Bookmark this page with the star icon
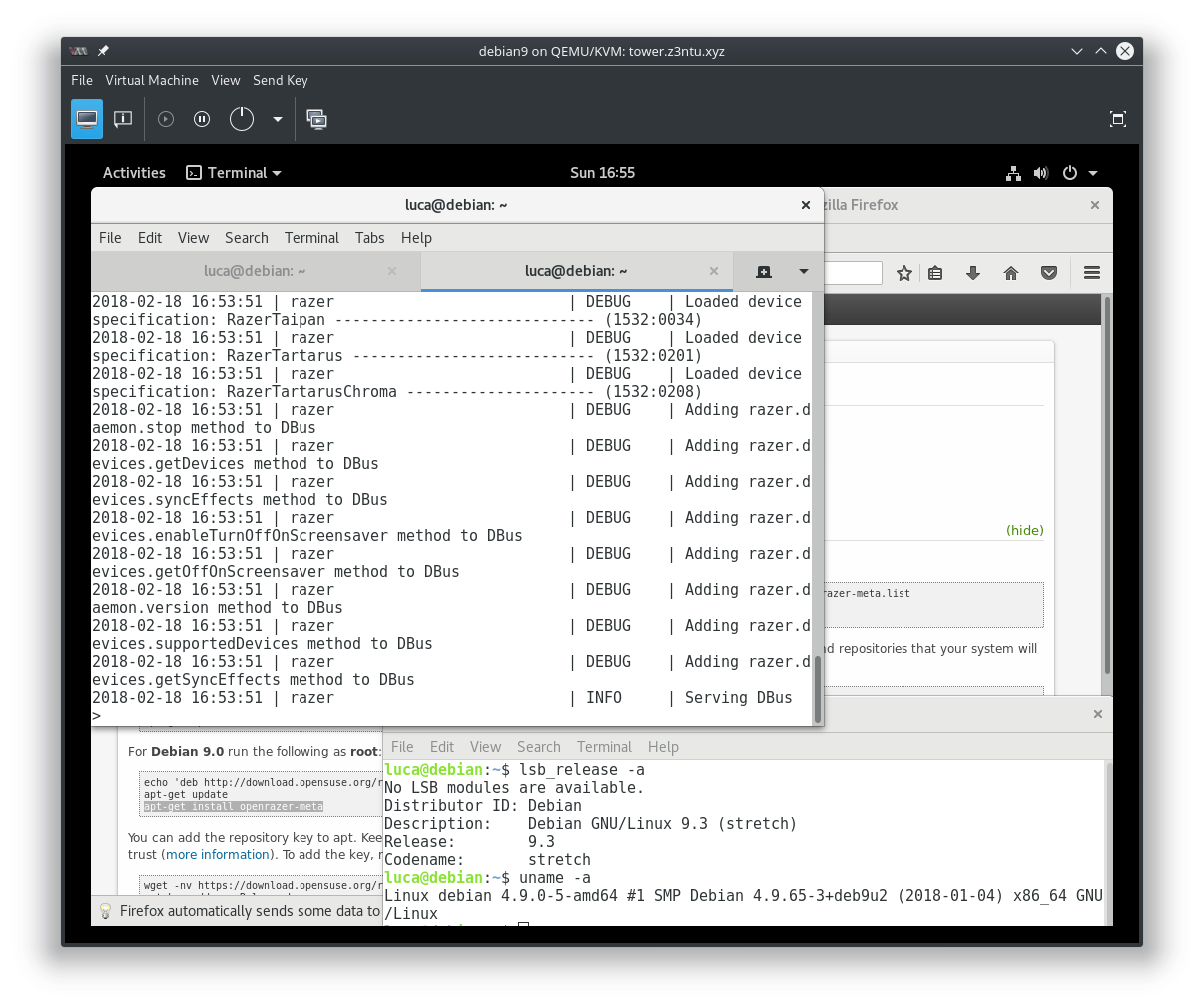 (905, 272)
